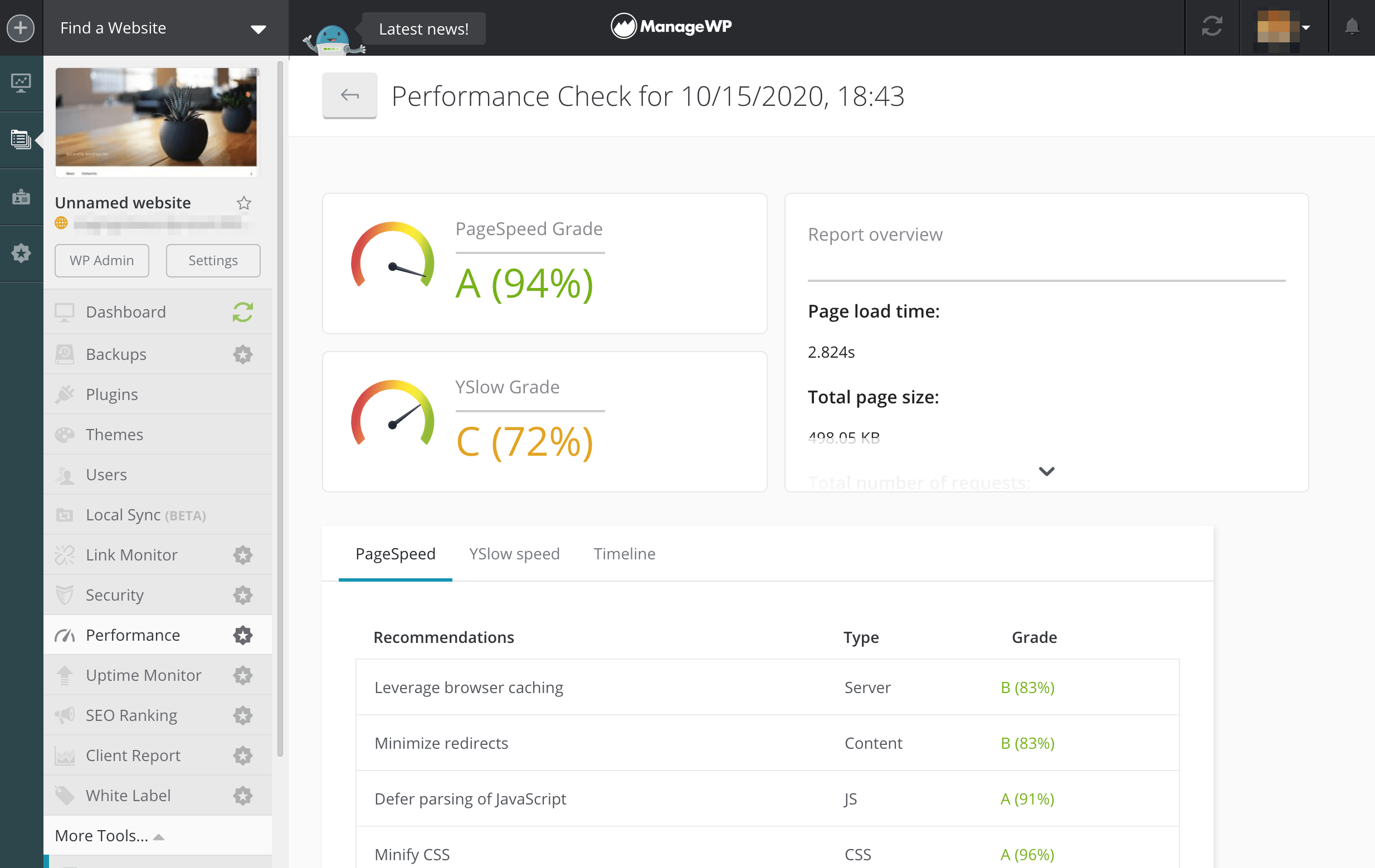
Task: Toggle the Backups settings gear
Action: point(243,354)
